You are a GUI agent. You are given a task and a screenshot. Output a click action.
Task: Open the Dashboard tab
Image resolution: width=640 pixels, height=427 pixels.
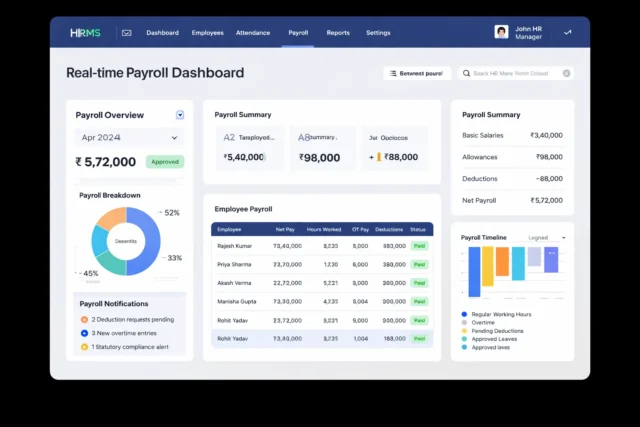pyautogui.click(x=162, y=33)
